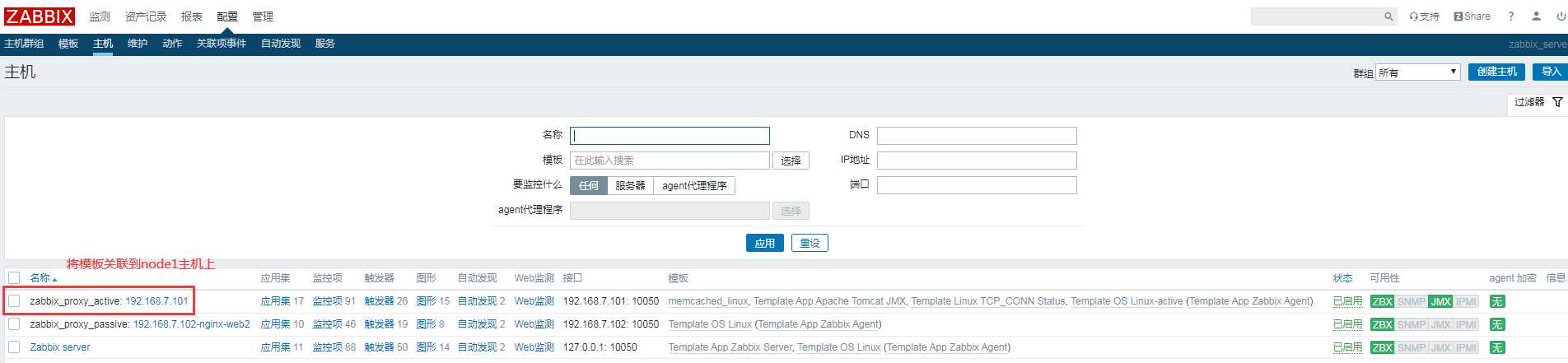Switch to 维护 submenu
This screenshot has width=1568, height=363.
tap(138, 44)
